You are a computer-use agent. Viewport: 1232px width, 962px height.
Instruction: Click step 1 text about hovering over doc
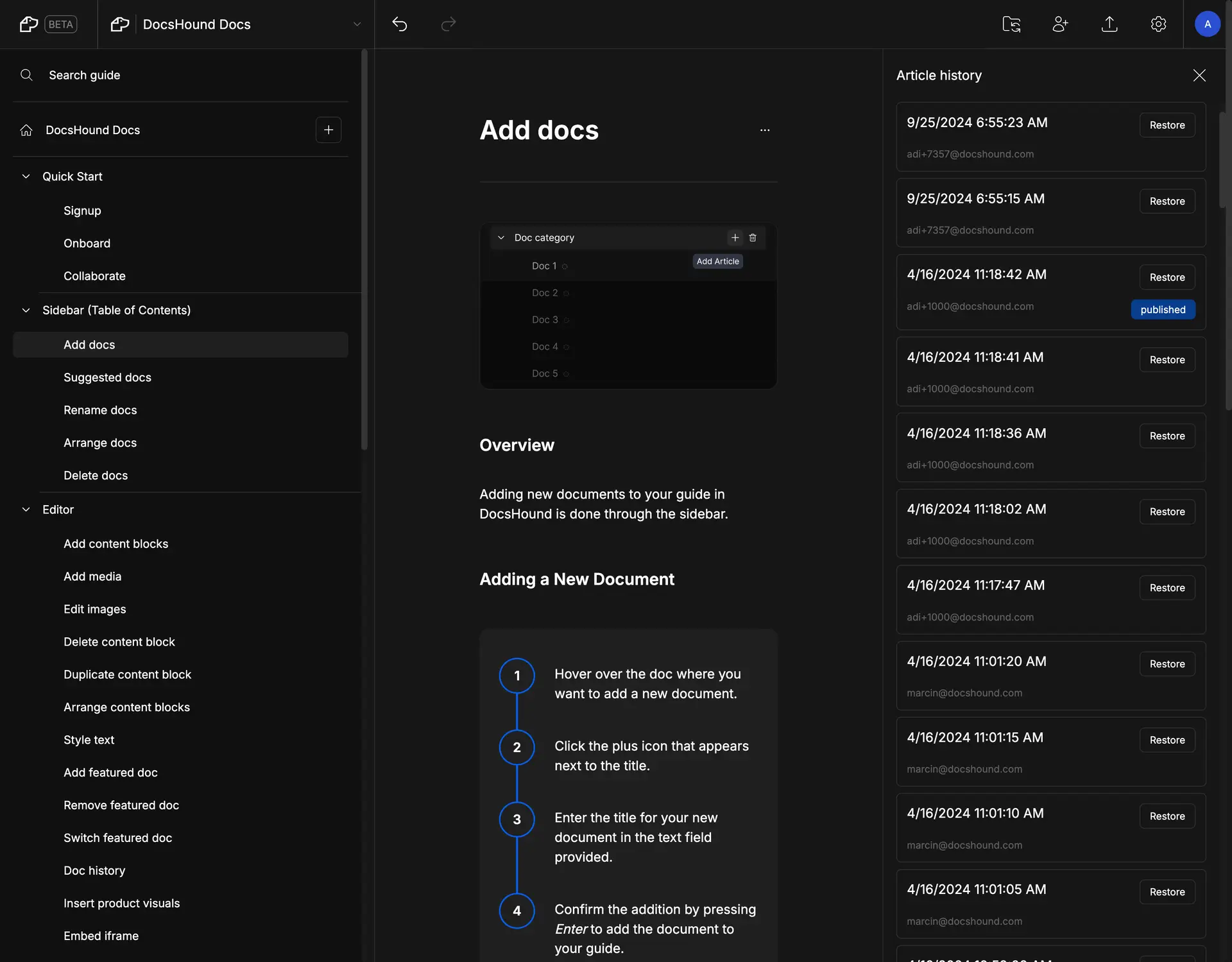647,684
